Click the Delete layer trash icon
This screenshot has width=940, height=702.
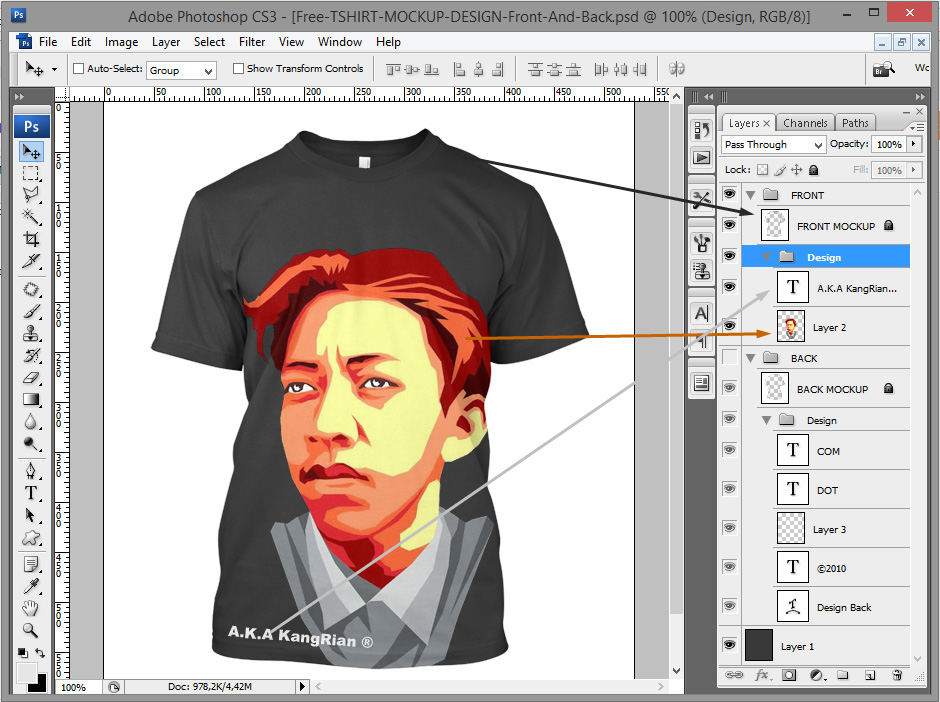click(x=897, y=675)
